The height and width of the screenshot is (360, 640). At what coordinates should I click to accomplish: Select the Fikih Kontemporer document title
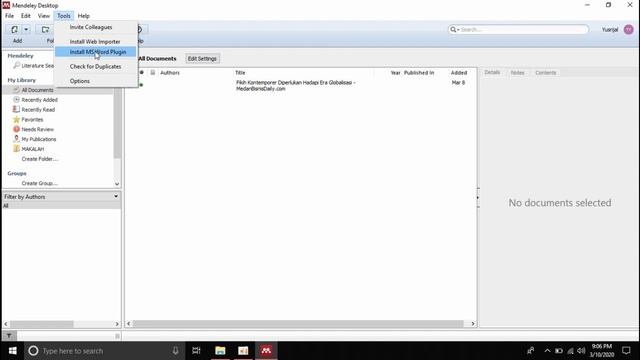point(296,85)
